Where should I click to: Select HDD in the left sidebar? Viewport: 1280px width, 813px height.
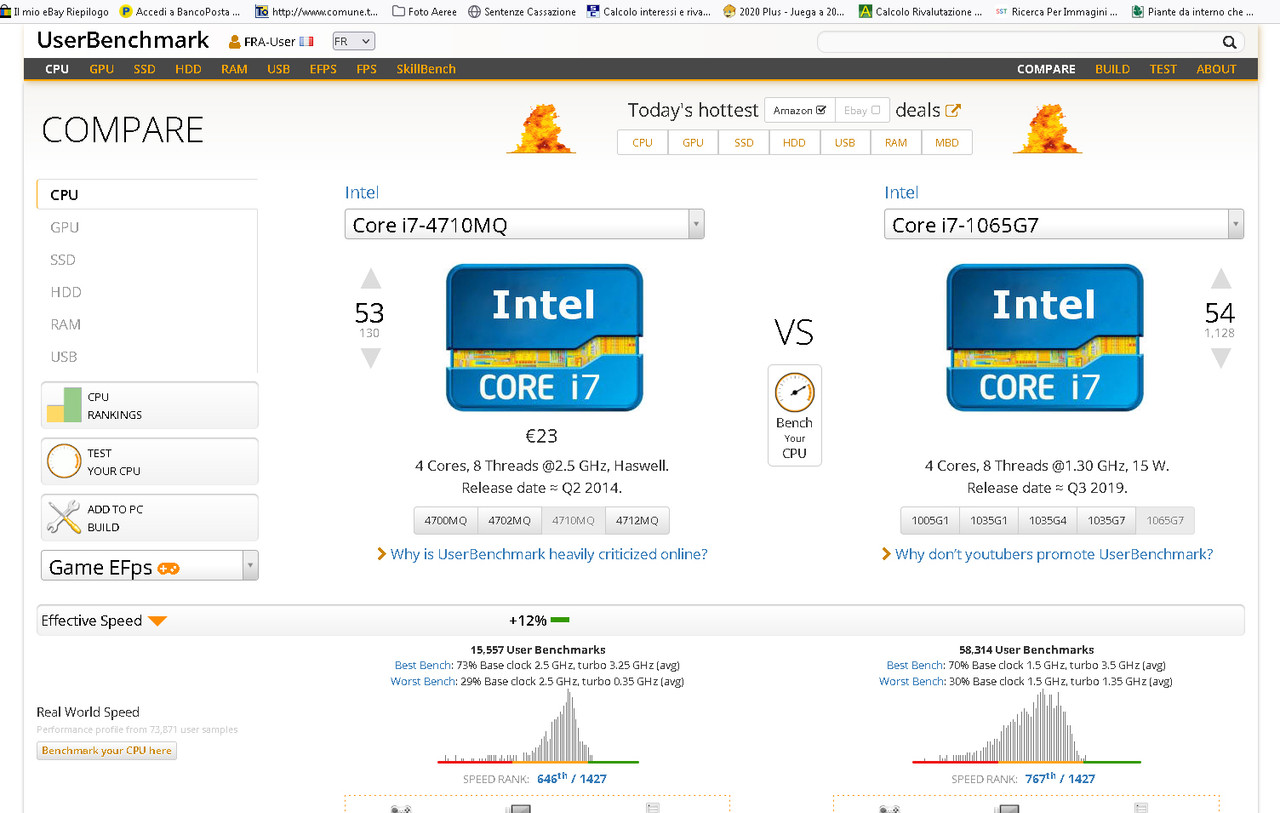pos(66,292)
